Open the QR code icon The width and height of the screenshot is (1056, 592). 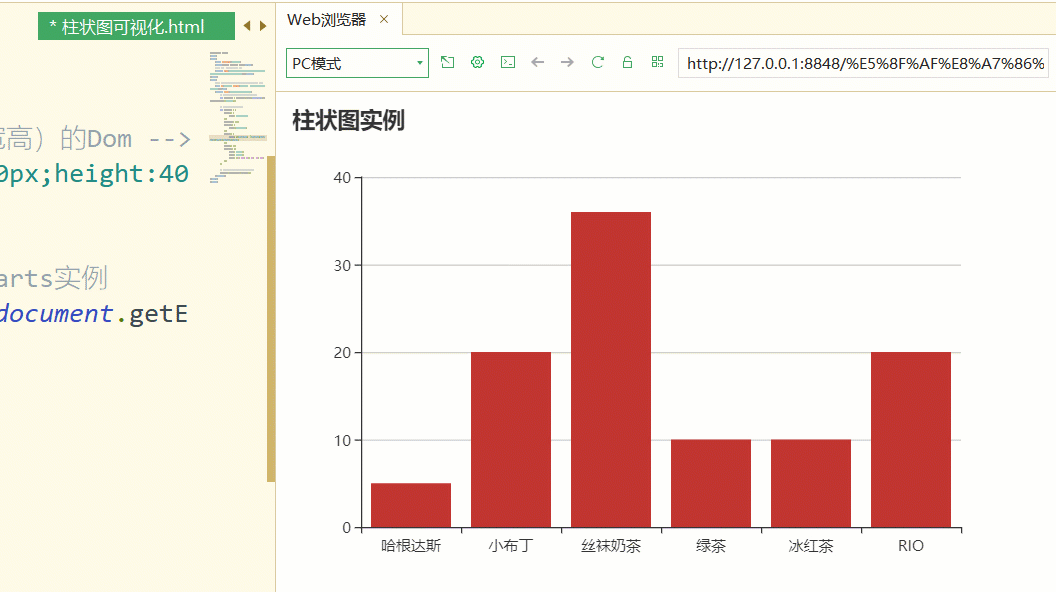[x=657, y=62]
